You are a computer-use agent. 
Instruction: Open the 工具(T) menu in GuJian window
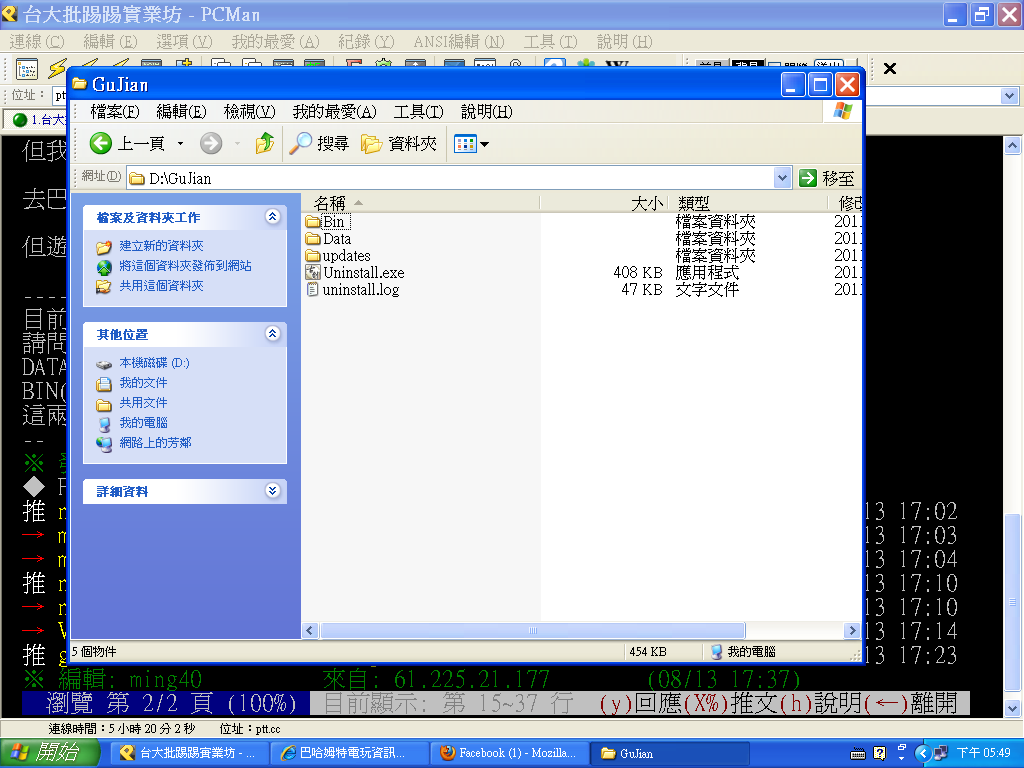click(x=418, y=111)
